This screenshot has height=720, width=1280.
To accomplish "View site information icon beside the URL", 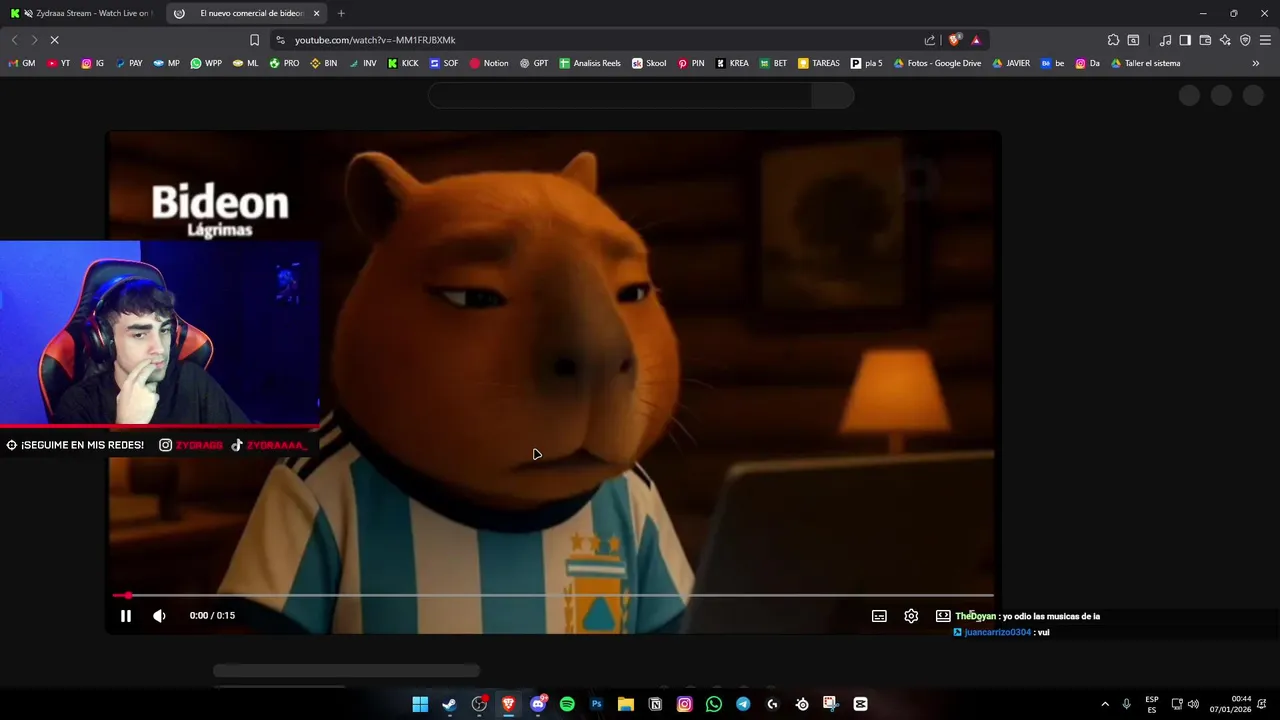I will (280, 40).
